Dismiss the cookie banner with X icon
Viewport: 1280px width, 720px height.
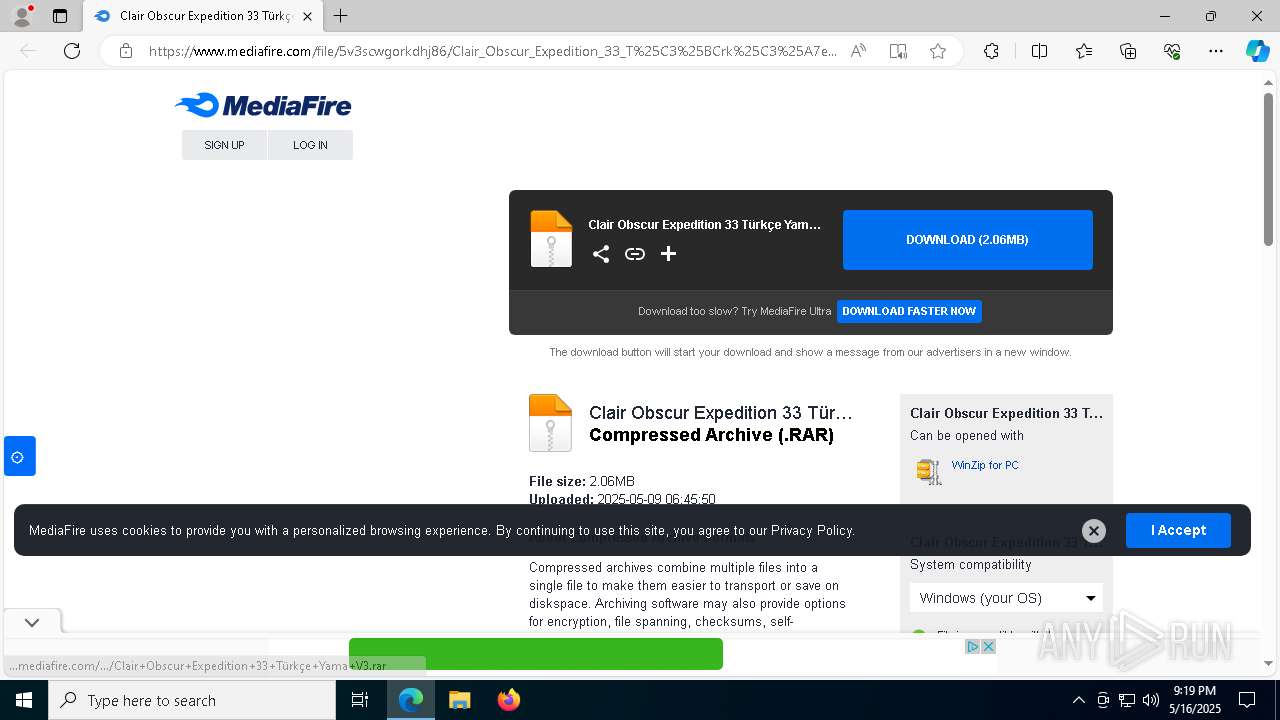[1094, 531]
